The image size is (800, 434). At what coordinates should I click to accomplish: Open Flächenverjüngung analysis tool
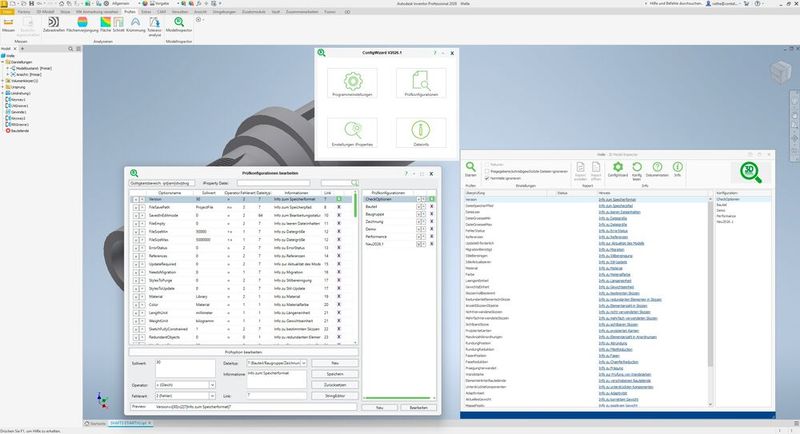(82, 25)
